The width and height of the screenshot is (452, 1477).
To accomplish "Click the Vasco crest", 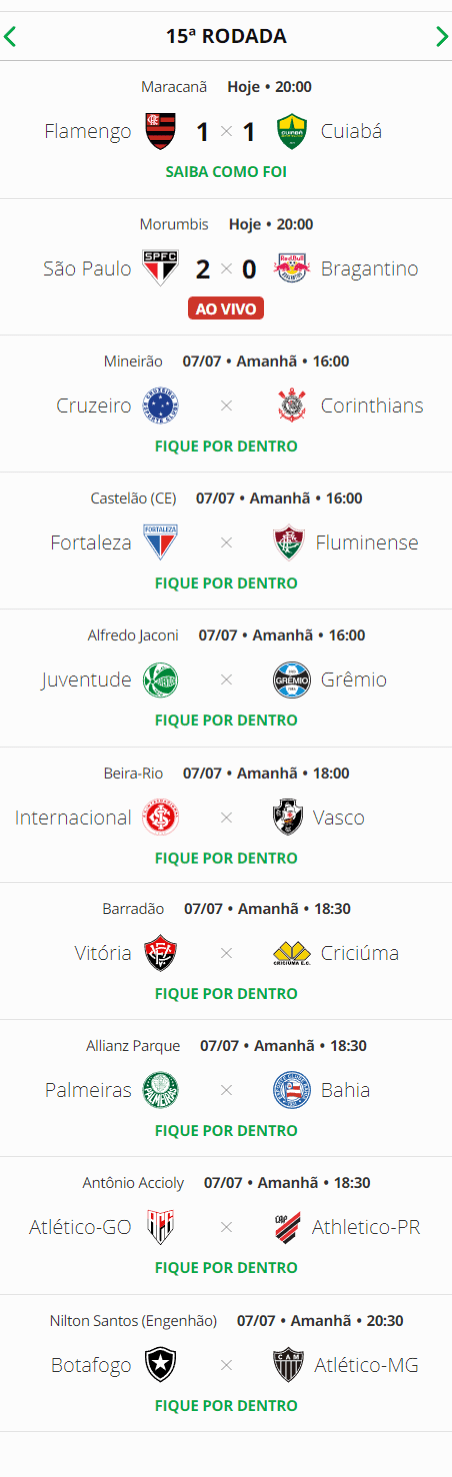I will pyautogui.click(x=289, y=817).
